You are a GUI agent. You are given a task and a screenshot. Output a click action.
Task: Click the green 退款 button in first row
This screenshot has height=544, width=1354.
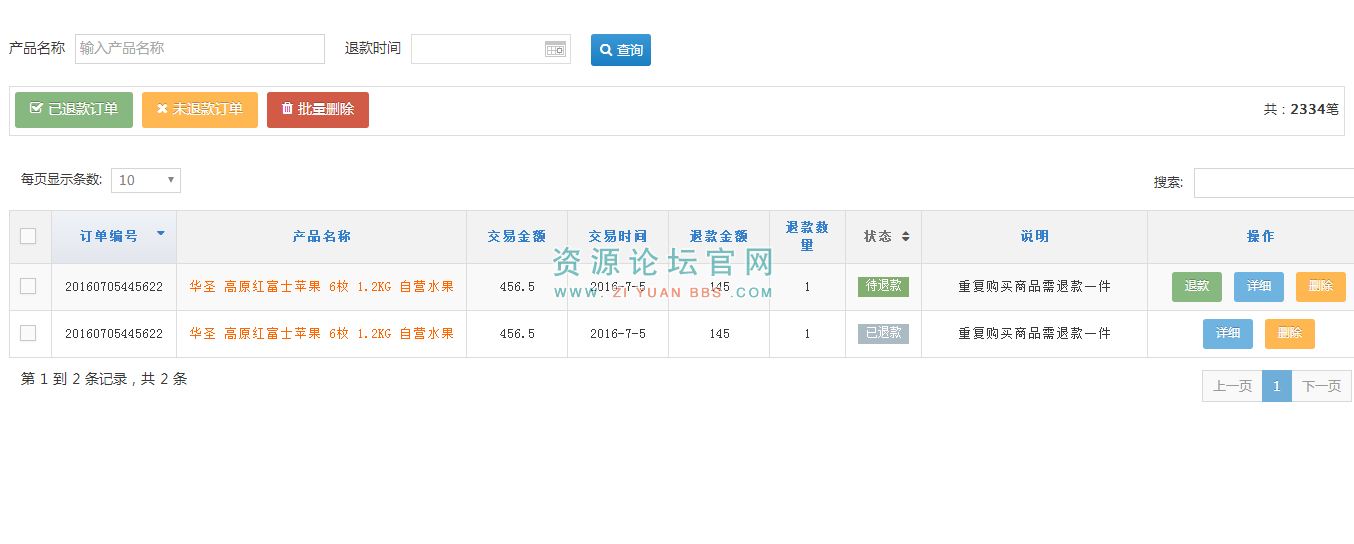(1197, 287)
